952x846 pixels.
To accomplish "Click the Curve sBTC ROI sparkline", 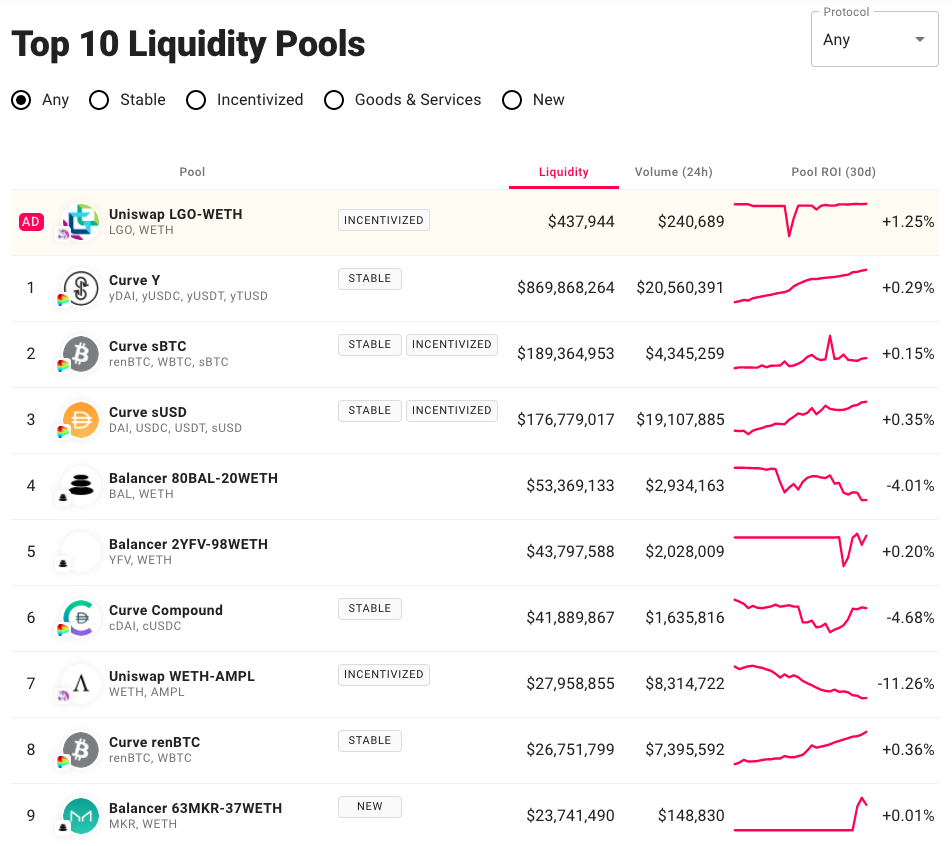I will [800, 352].
